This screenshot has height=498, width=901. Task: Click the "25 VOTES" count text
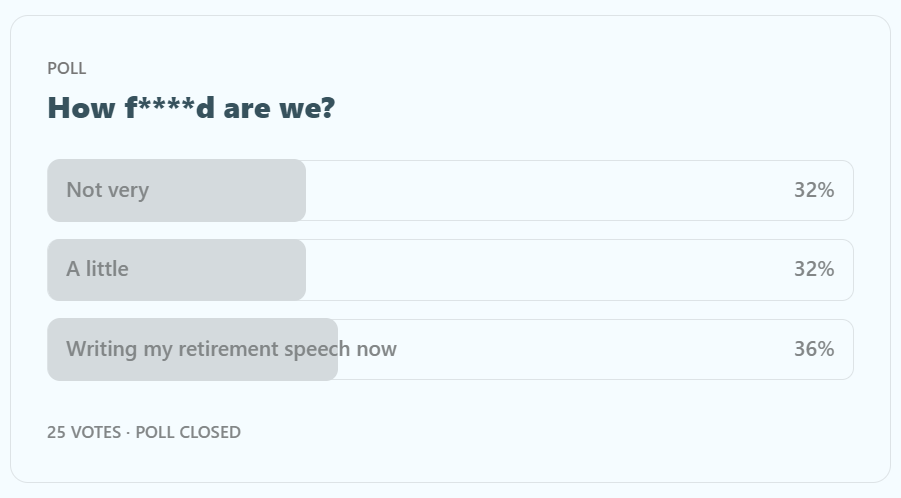[84, 432]
